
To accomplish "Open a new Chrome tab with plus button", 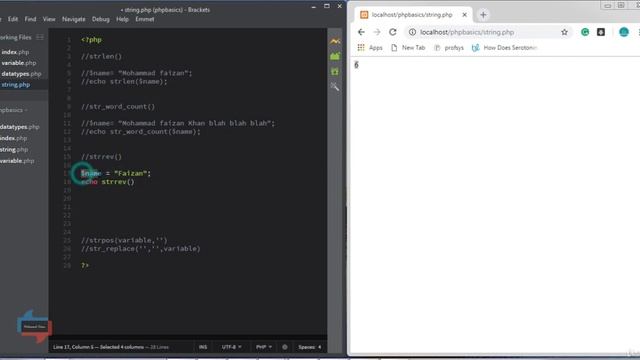I will pos(483,15).
